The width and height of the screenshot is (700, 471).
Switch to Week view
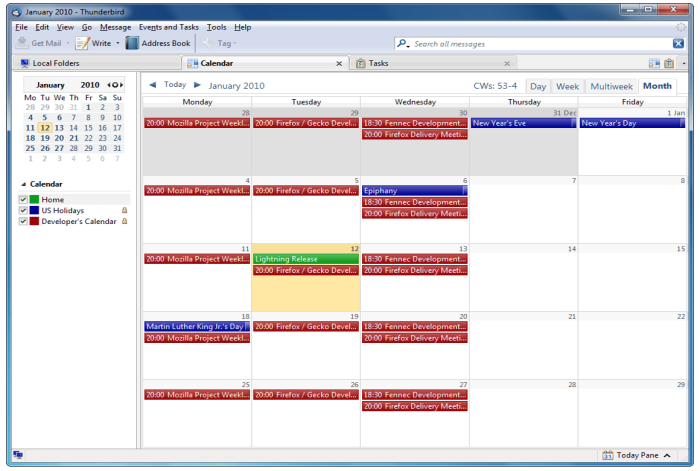[567, 86]
